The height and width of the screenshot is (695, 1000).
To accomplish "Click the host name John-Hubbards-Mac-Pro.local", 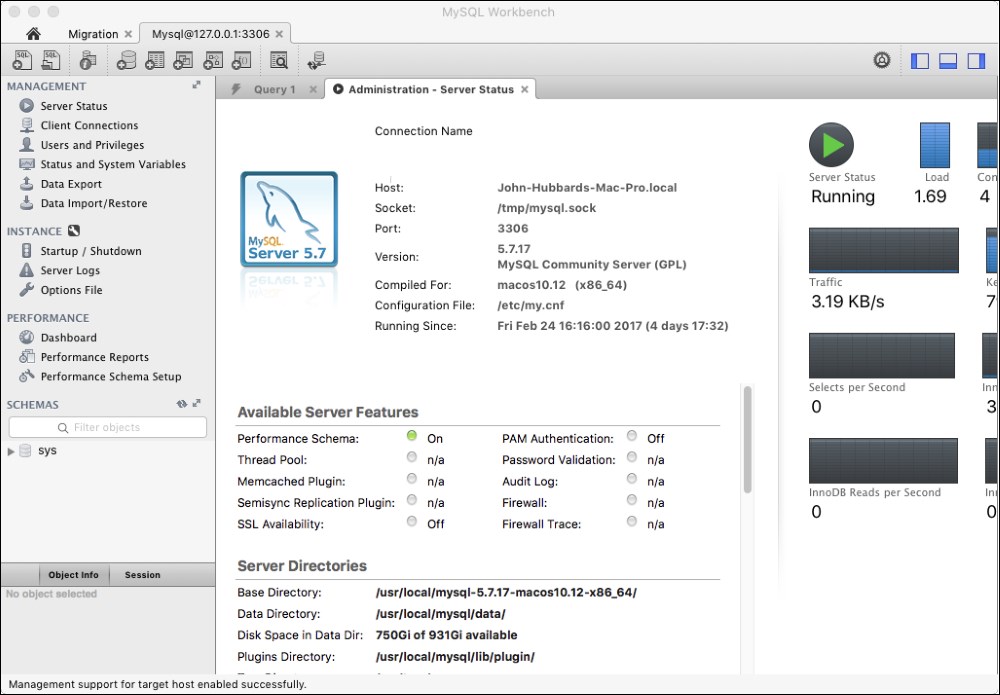I will point(587,187).
